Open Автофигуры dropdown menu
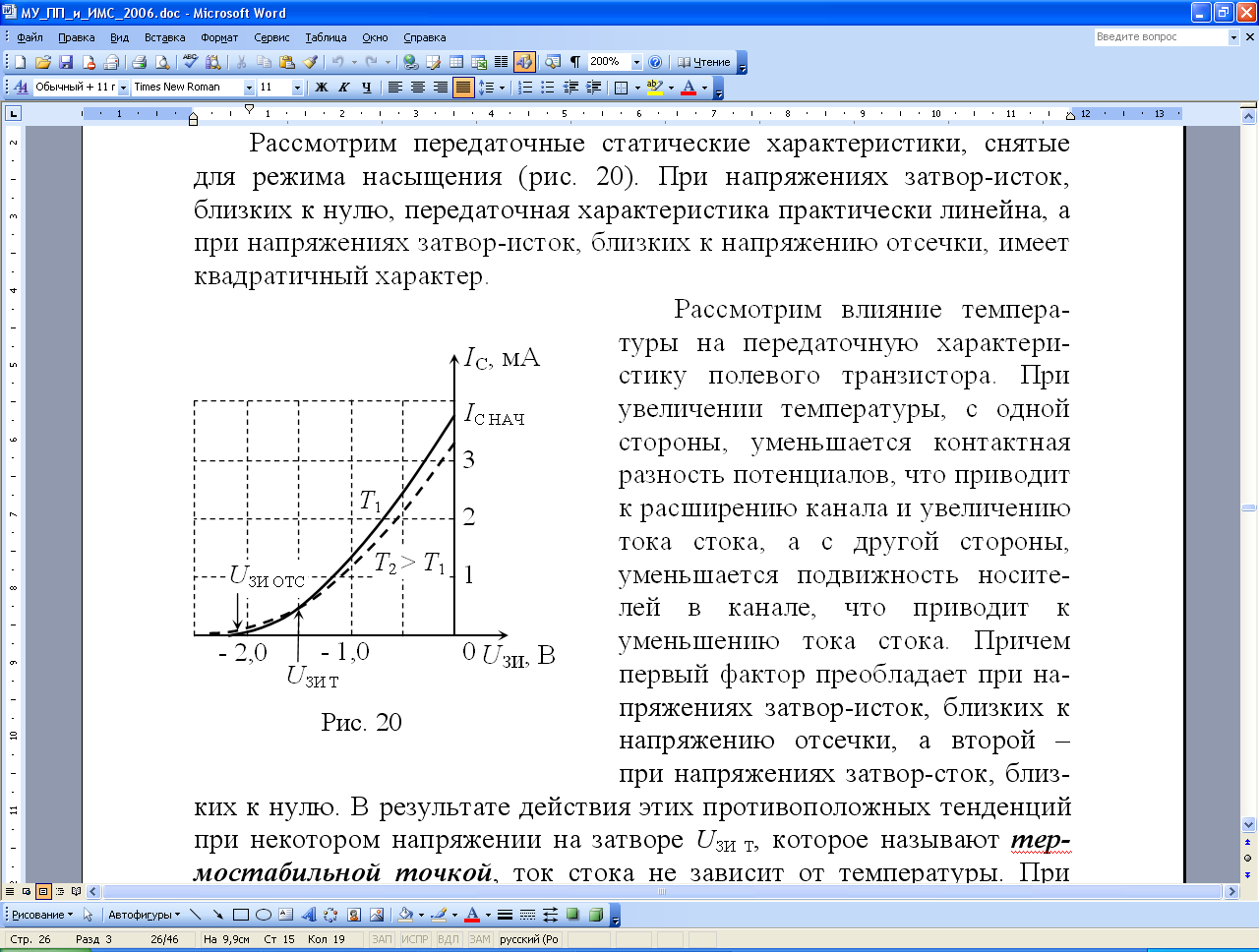This screenshot has width=1259, height=952. [x=145, y=915]
